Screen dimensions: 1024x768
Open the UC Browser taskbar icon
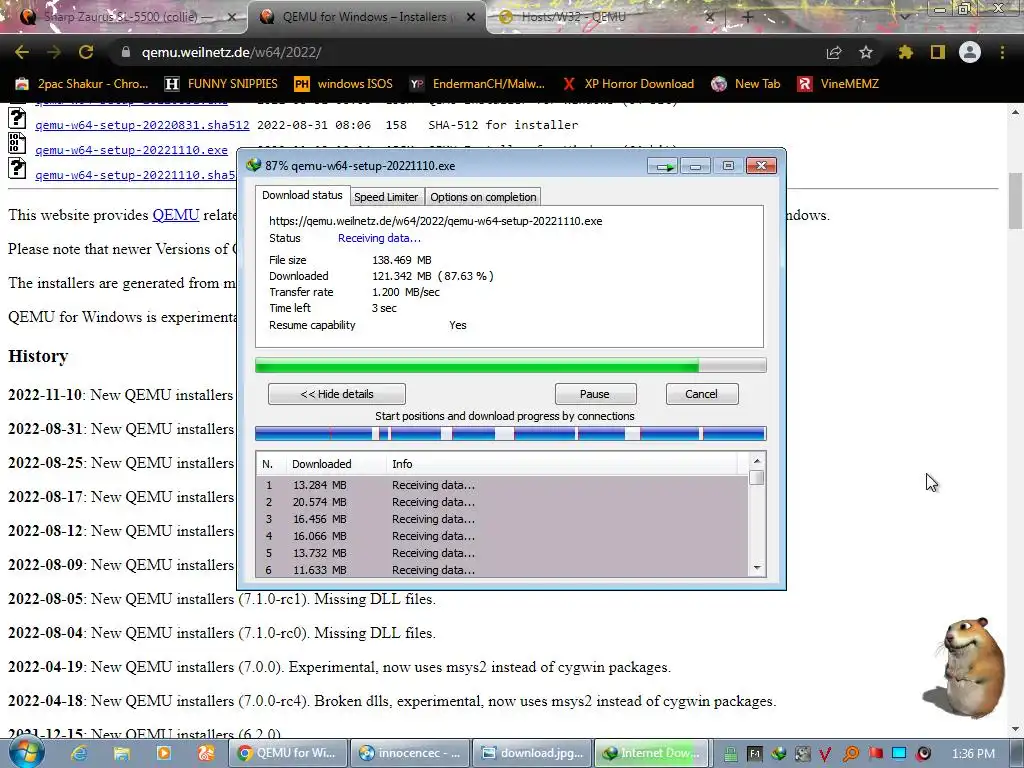206,753
